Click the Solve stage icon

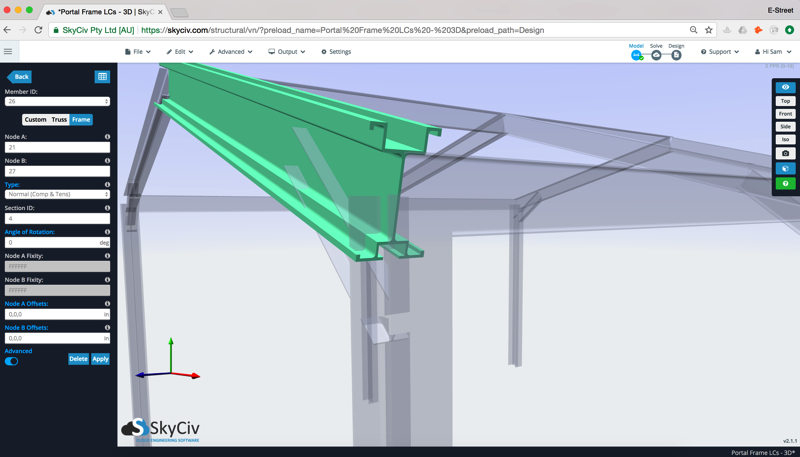coord(656,55)
